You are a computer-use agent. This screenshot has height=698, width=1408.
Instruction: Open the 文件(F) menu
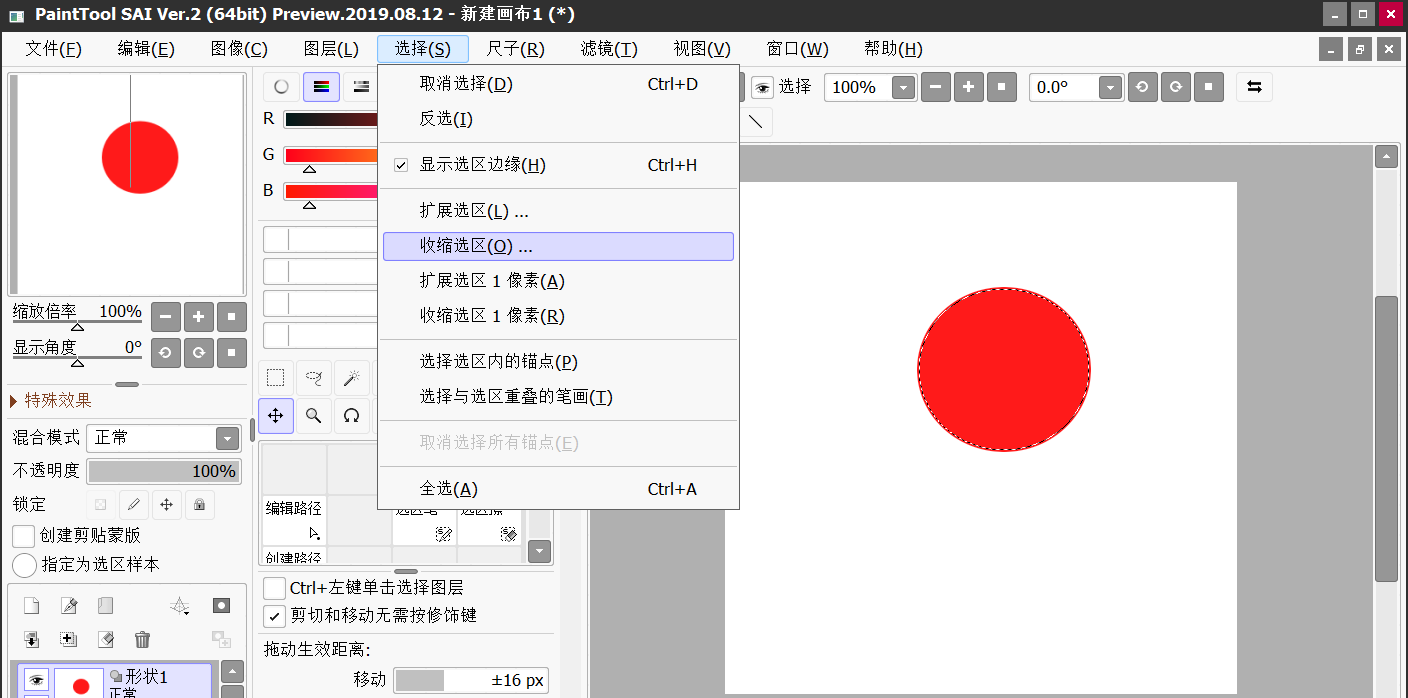point(53,49)
